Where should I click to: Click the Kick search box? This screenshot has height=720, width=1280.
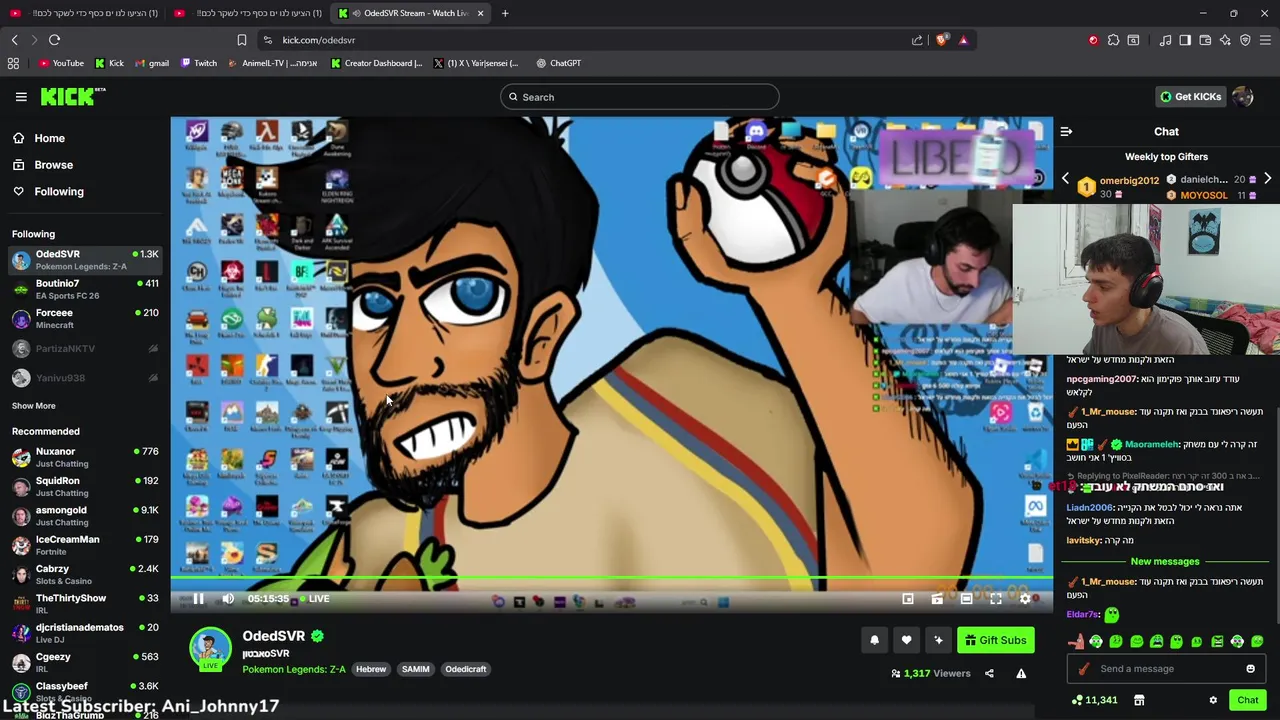(x=640, y=97)
